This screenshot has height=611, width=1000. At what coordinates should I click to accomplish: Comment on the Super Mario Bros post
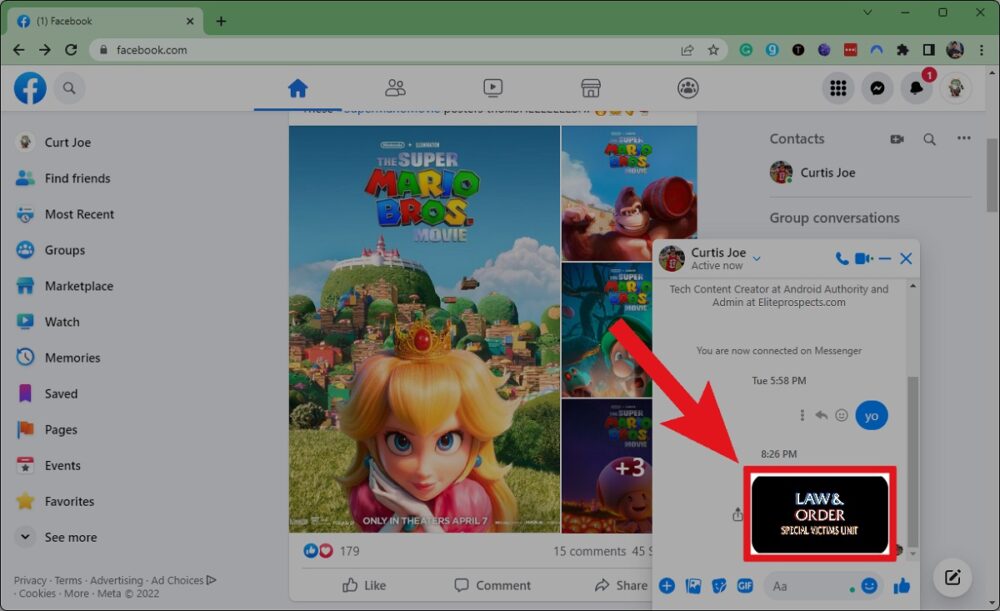point(492,585)
